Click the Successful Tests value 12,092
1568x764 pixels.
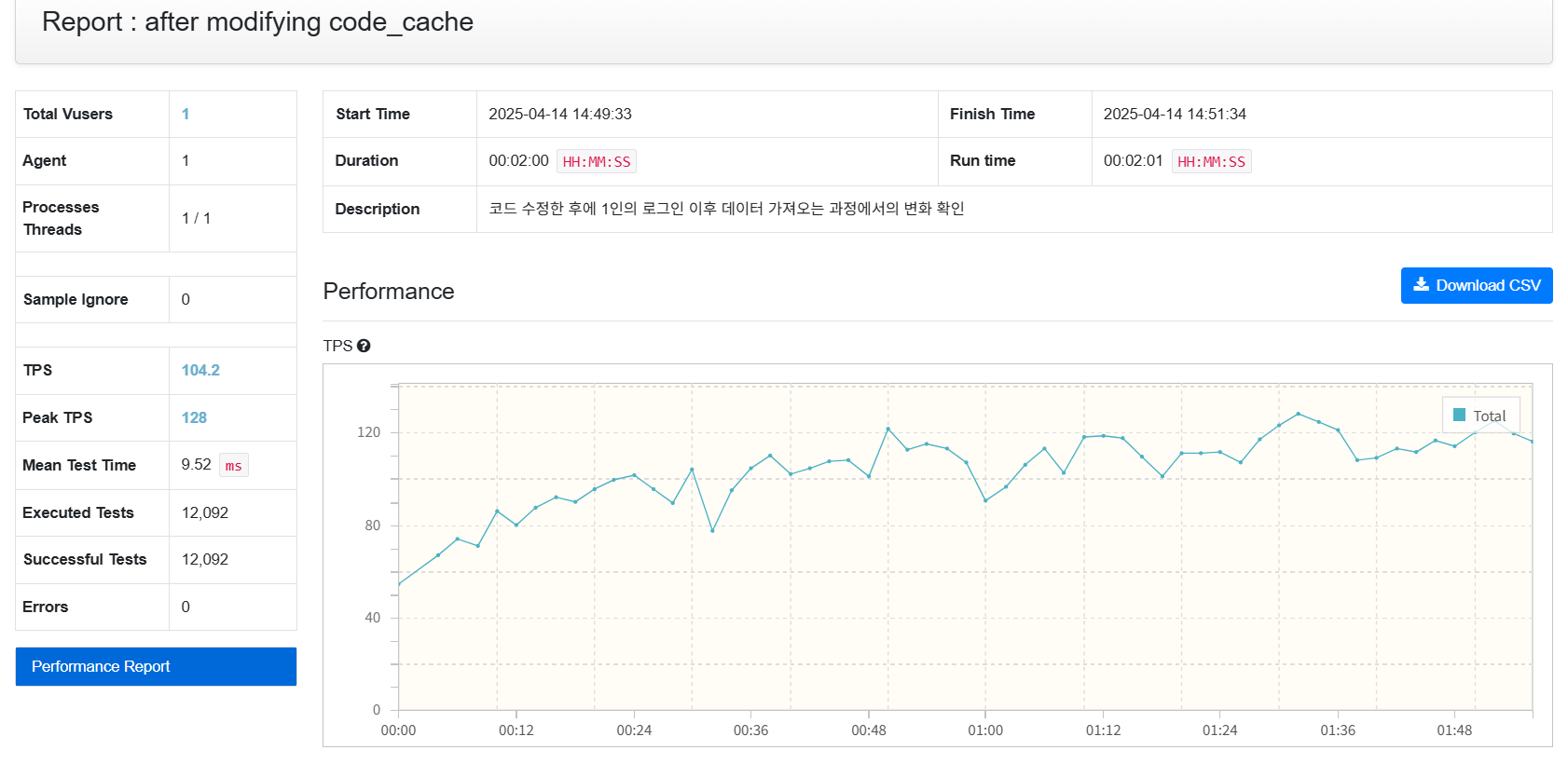pos(205,559)
